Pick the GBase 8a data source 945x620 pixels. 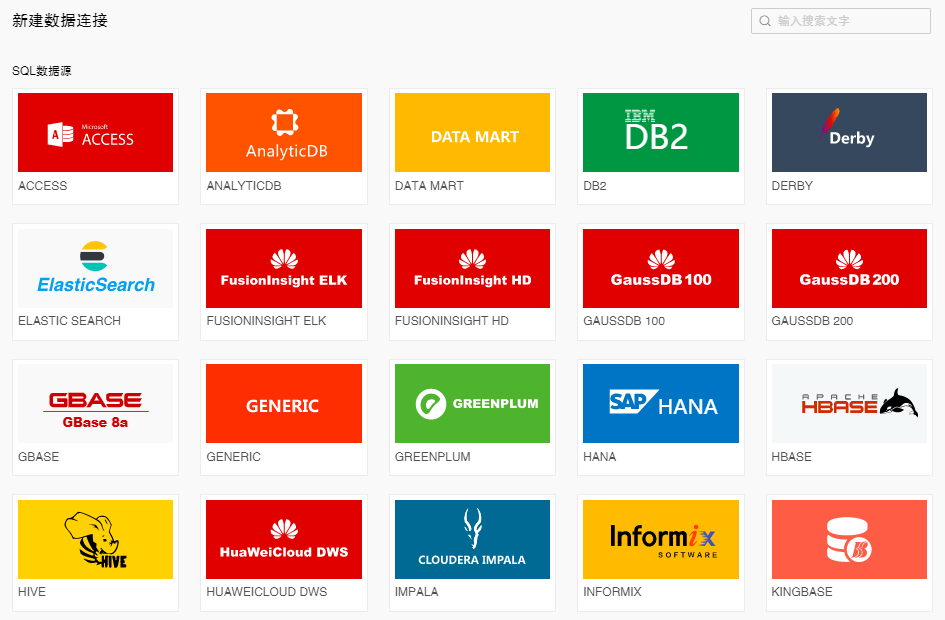(95, 404)
